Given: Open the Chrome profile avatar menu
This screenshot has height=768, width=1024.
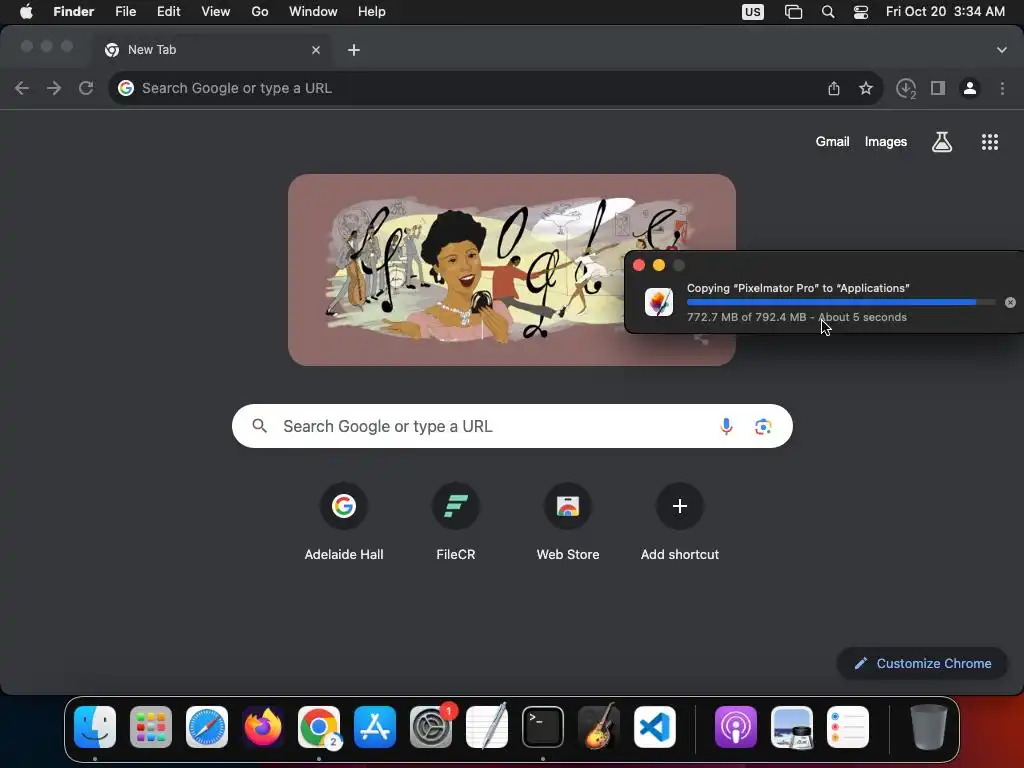Looking at the screenshot, I should tap(970, 88).
